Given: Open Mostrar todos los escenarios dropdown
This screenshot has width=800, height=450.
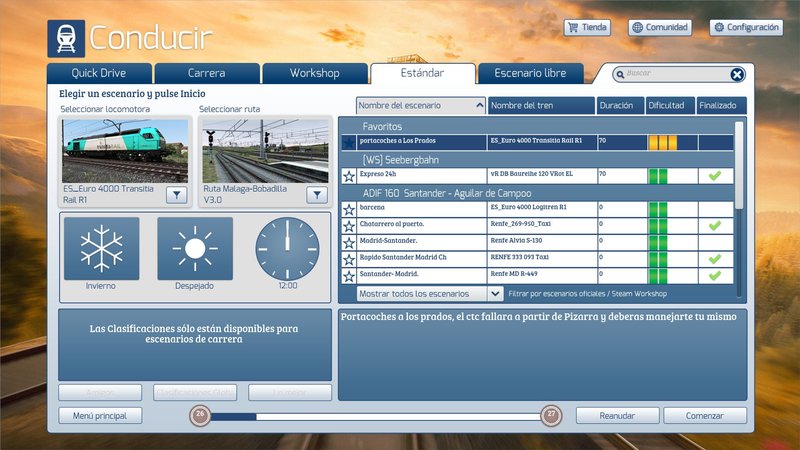Looking at the screenshot, I should (x=430, y=294).
